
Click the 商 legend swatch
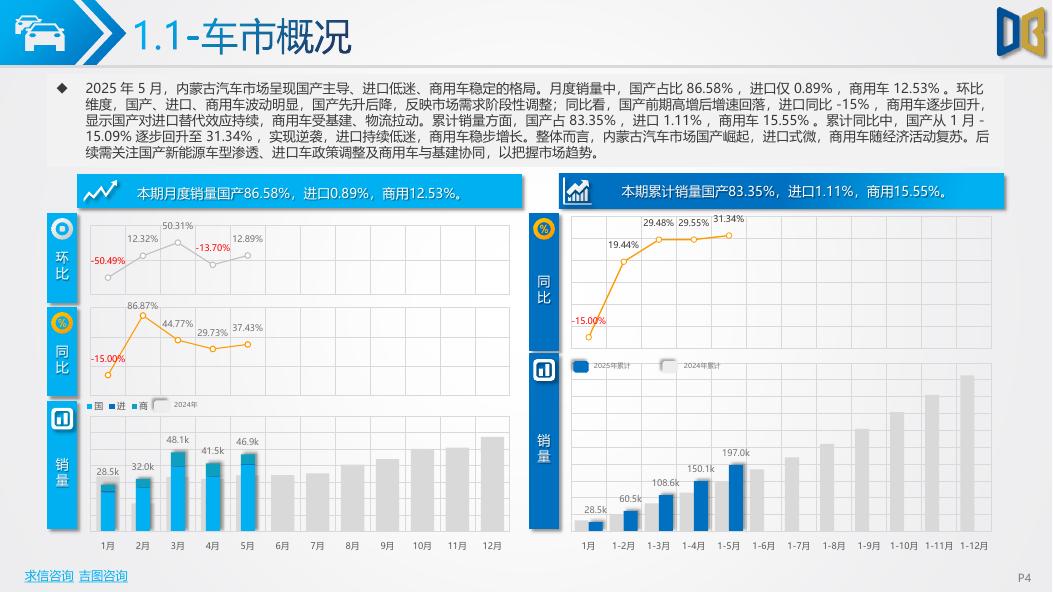[134, 406]
